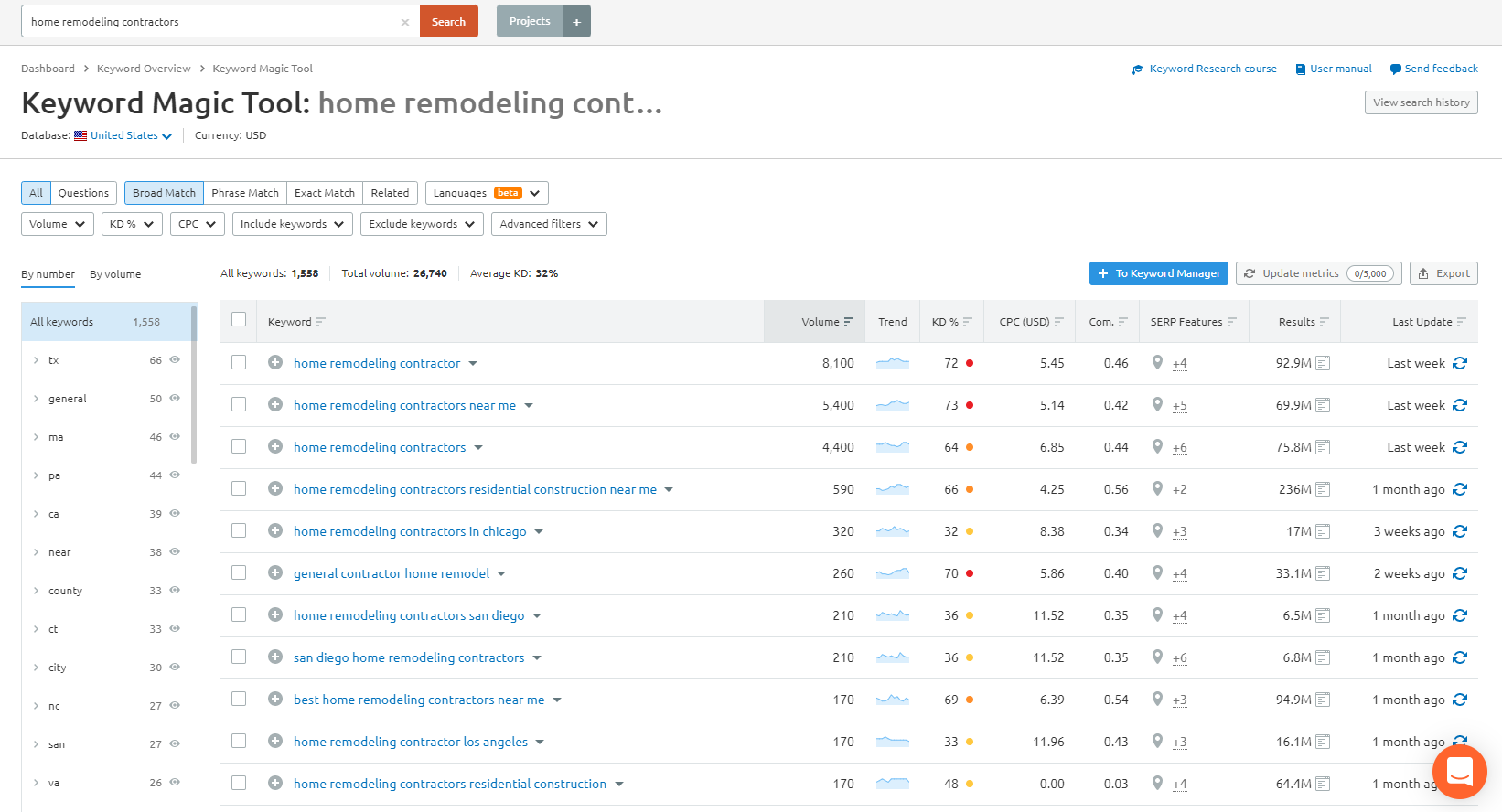
Task: Open the KD % filter dropdown
Action: [x=132, y=224]
